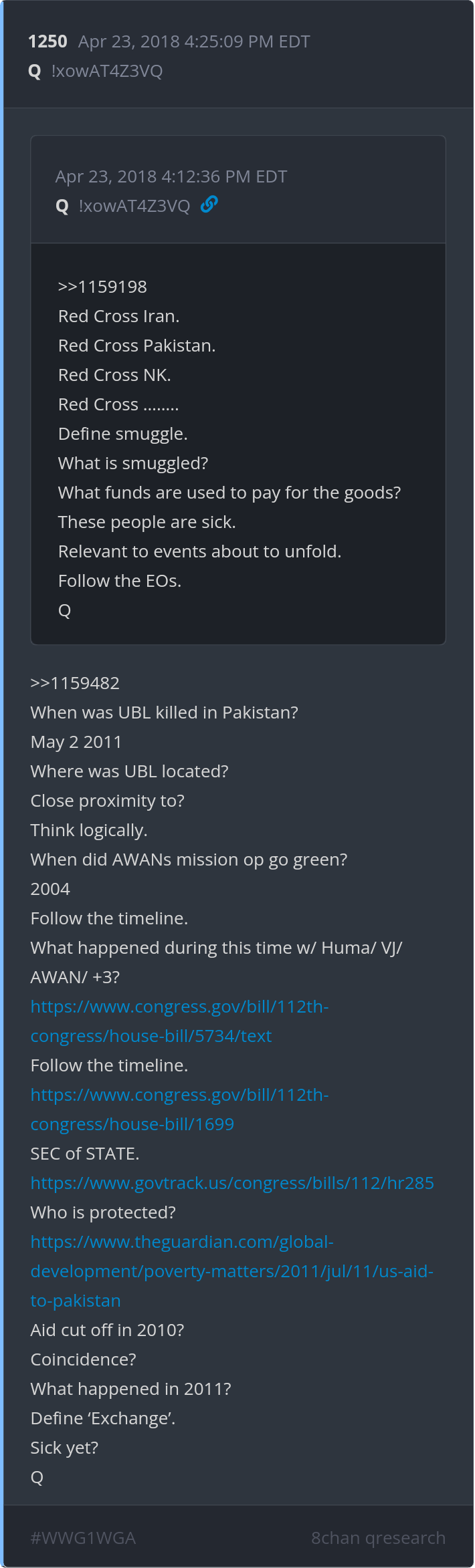Open the govtrack.us hr285 link
Image resolution: width=475 pixels, height=1568 pixels.
coord(232,1183)
